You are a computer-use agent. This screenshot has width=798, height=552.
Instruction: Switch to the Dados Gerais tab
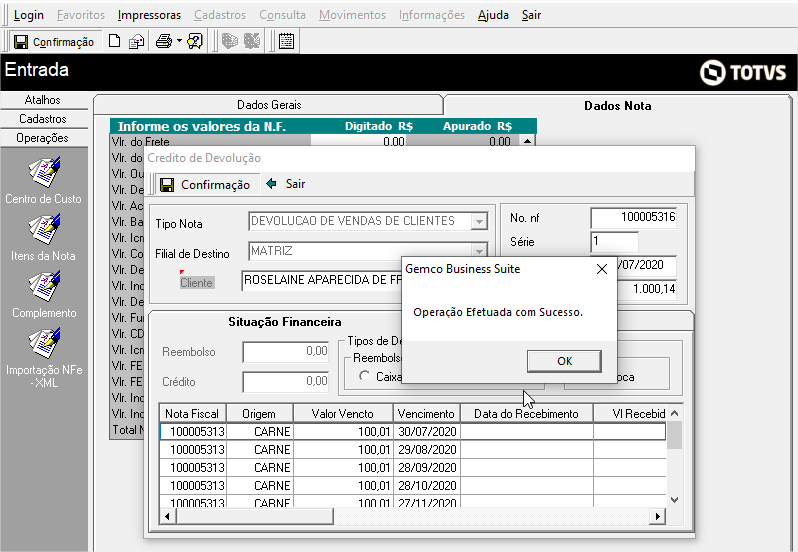pos(269,105)
